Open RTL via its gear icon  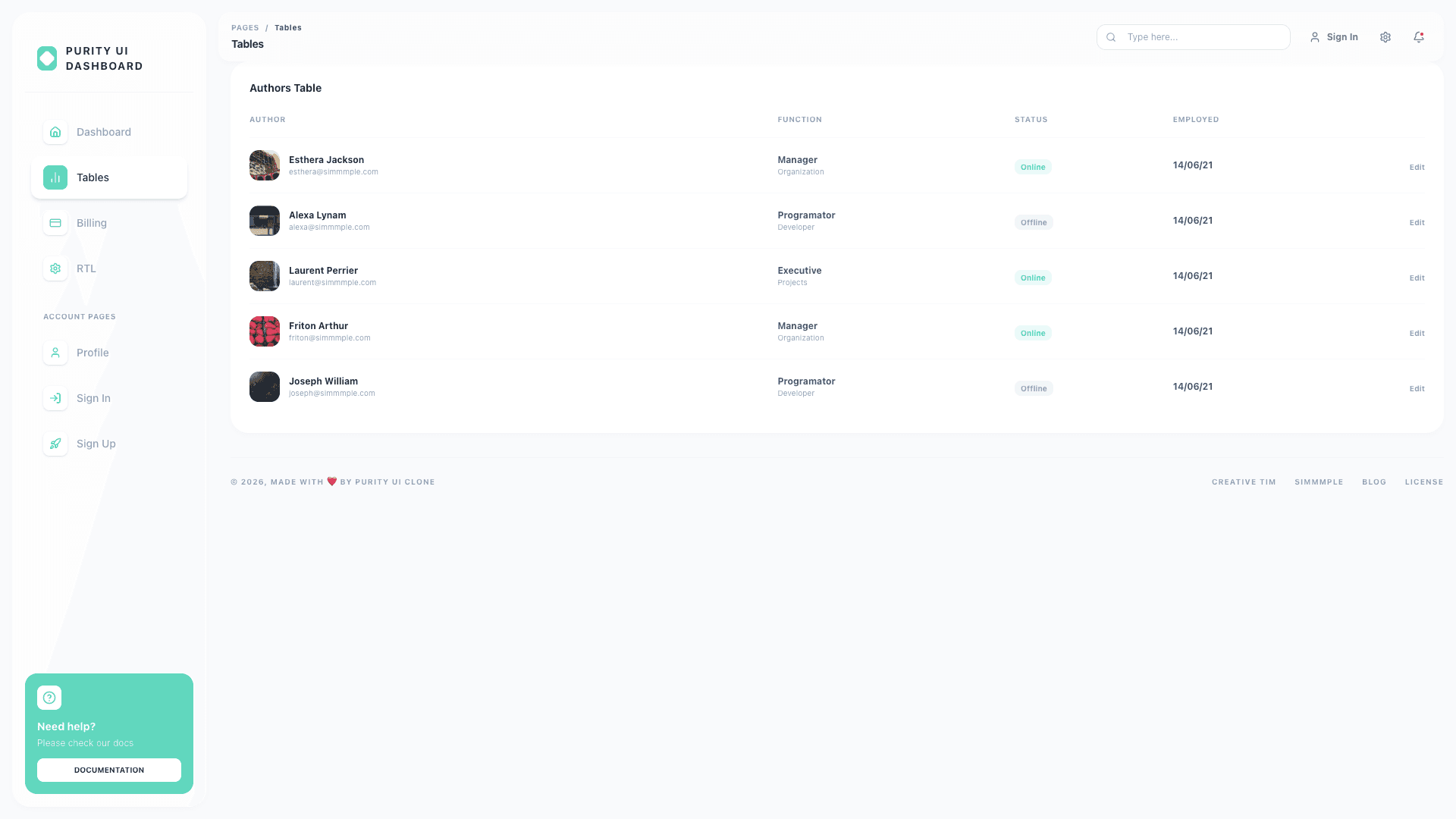click(x=55, y=268)
